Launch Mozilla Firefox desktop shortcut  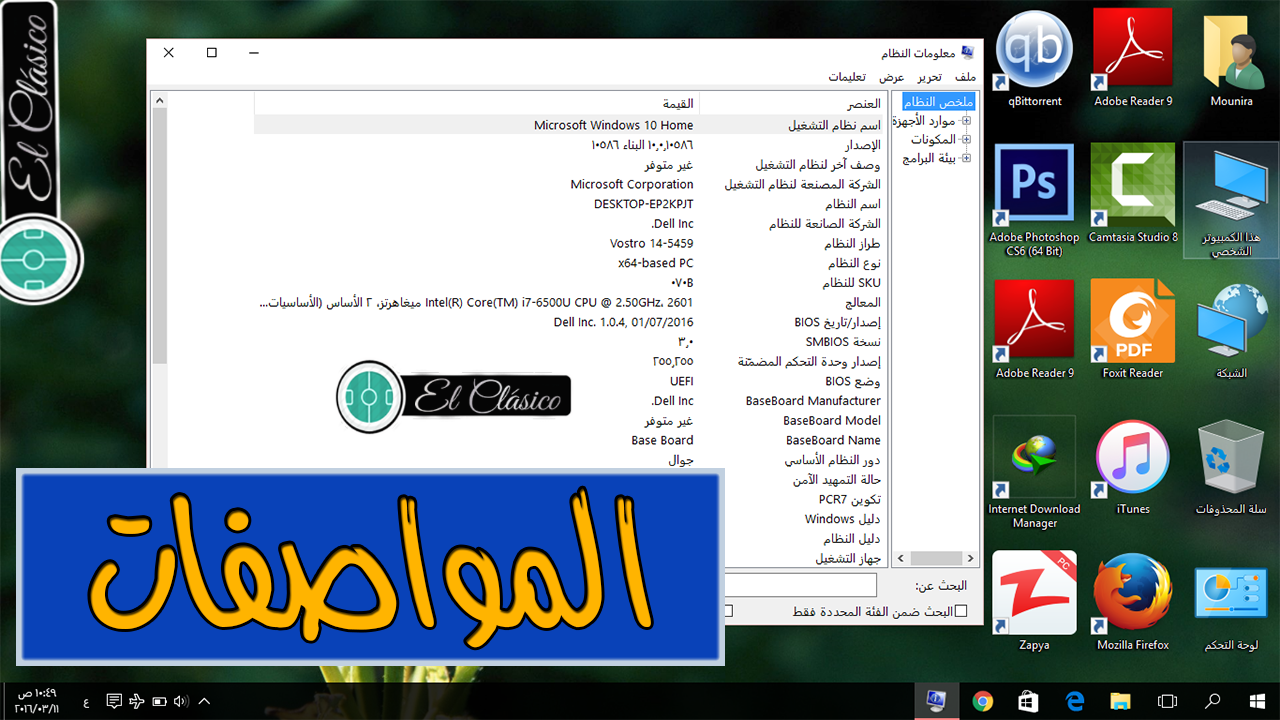1133,601
